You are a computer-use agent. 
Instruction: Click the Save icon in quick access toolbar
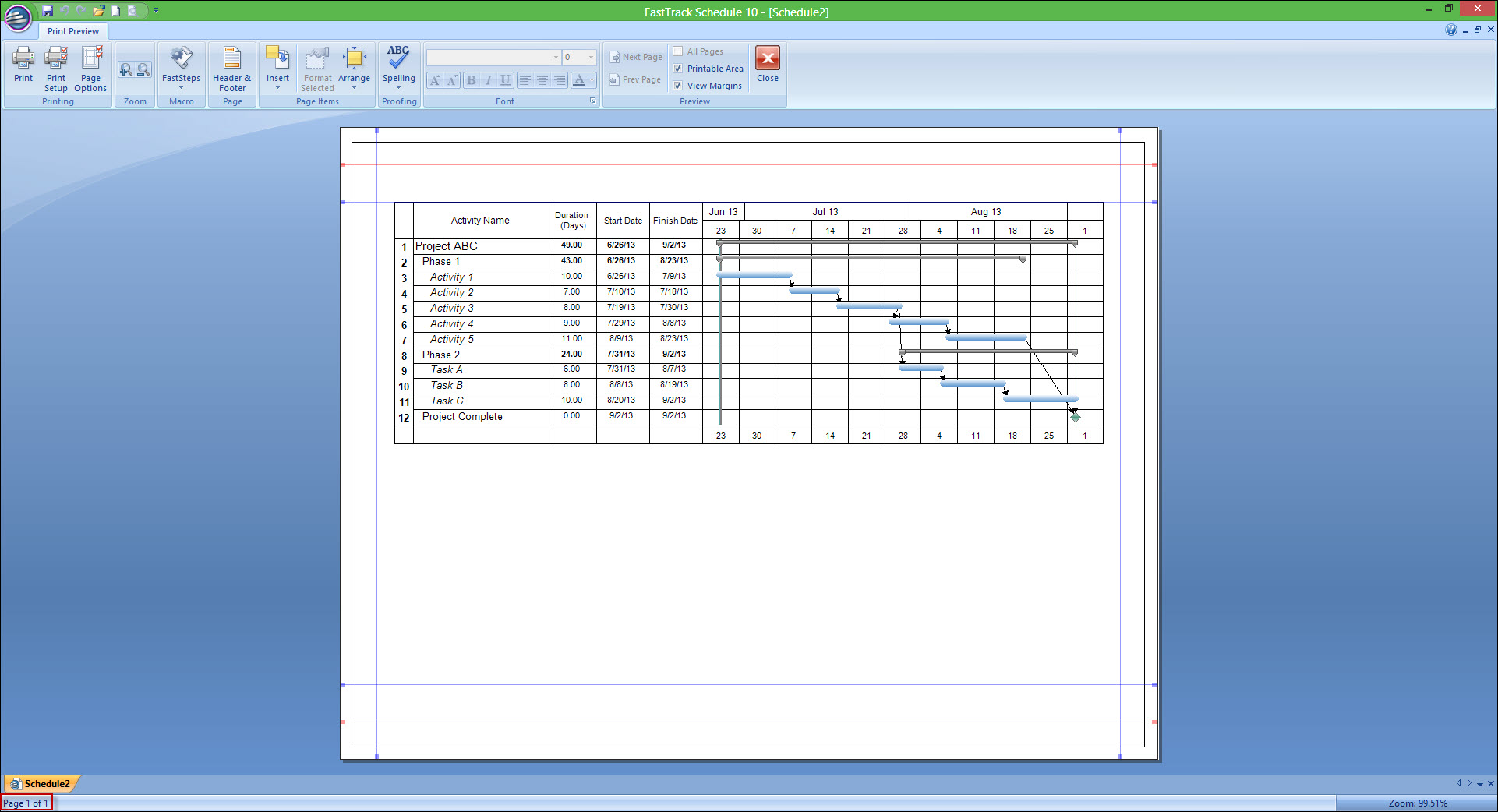coord(48,11)
